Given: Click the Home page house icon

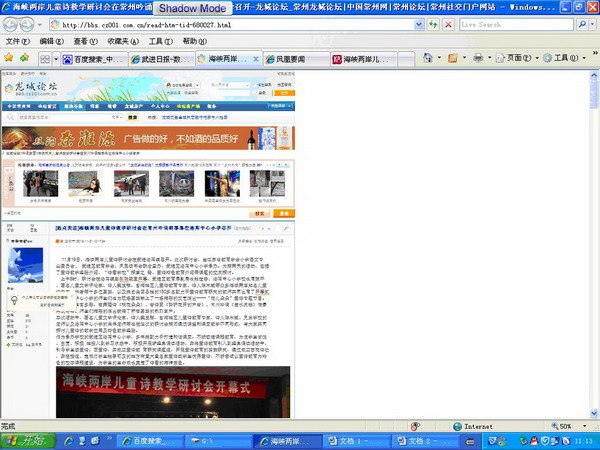Looking at the screenshot, I should (x=428, y=58).
